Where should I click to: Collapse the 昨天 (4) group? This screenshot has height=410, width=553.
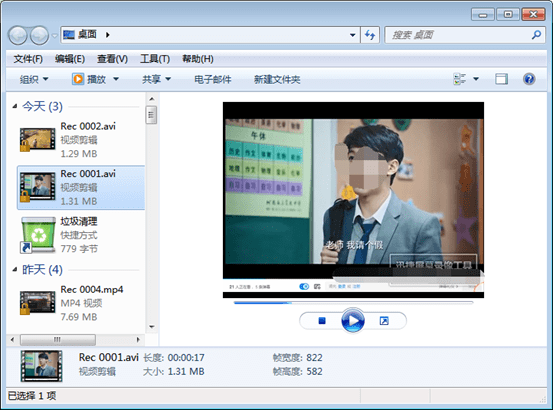(15, 270)
